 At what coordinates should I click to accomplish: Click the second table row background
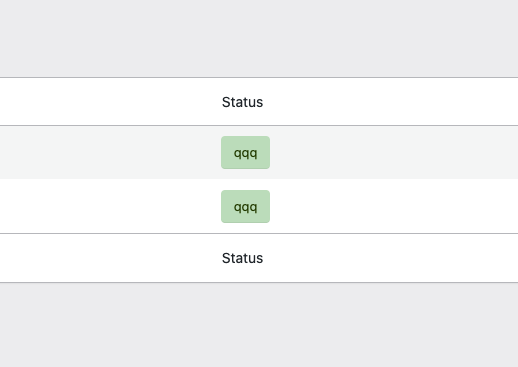click(259, 206)
